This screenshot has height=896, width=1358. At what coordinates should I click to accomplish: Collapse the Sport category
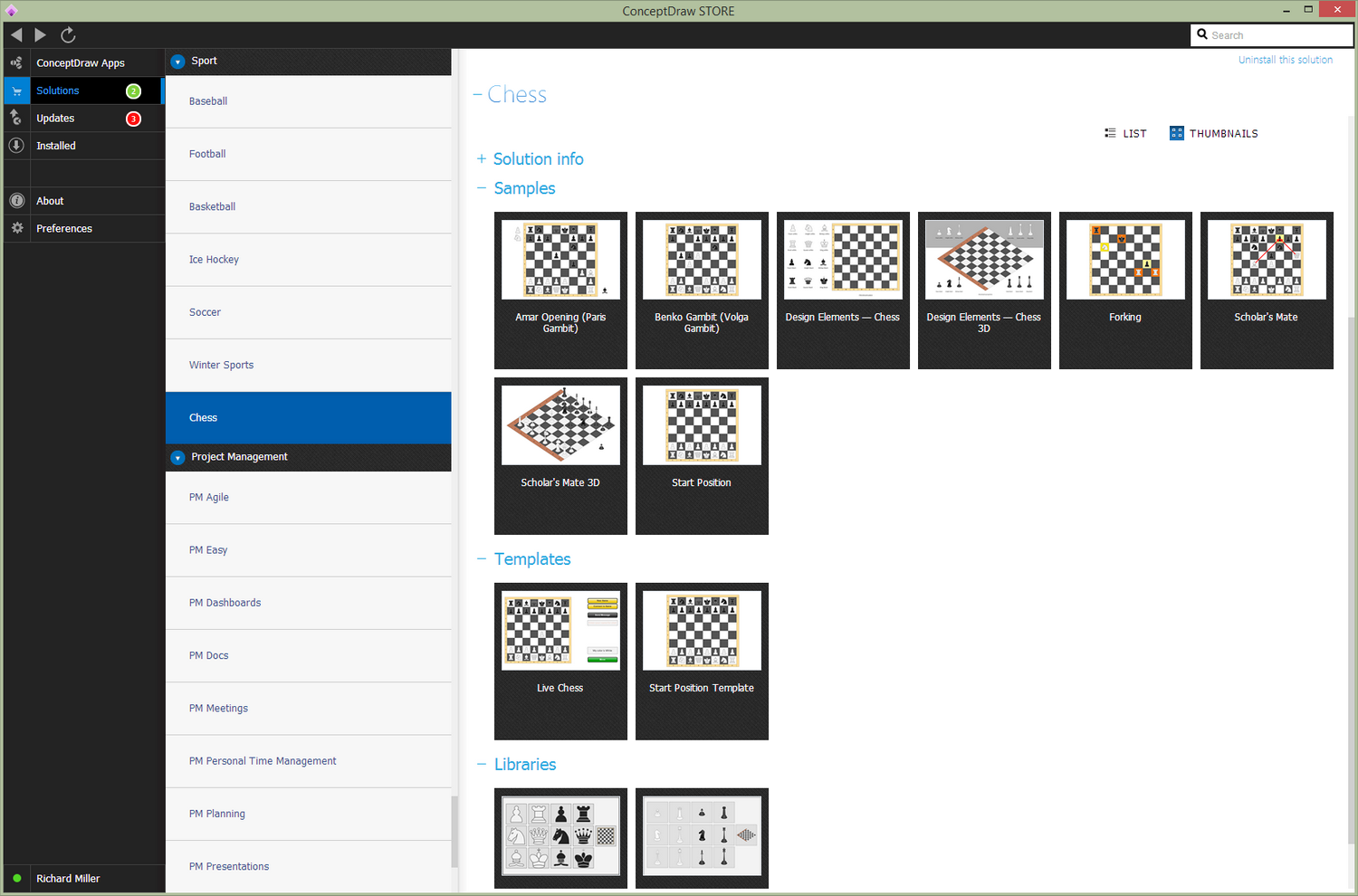[x=178, y=62]
